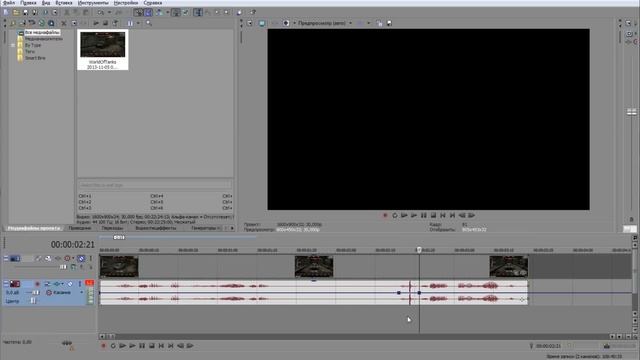Open project video properties in preview toolbar

250,23
